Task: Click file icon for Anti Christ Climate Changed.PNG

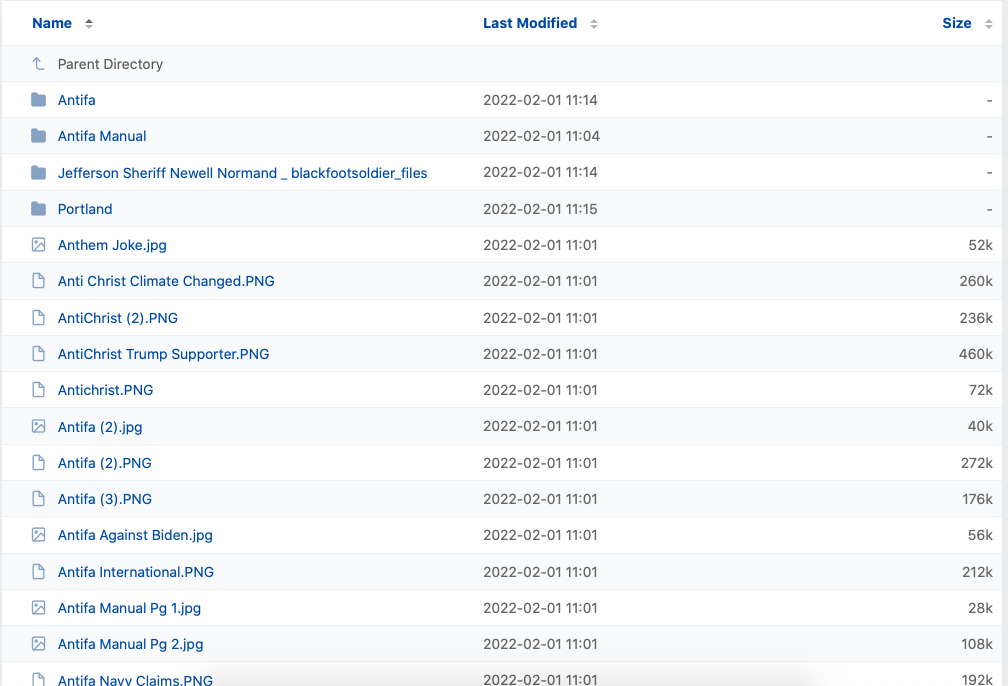Action: [39, 280]
